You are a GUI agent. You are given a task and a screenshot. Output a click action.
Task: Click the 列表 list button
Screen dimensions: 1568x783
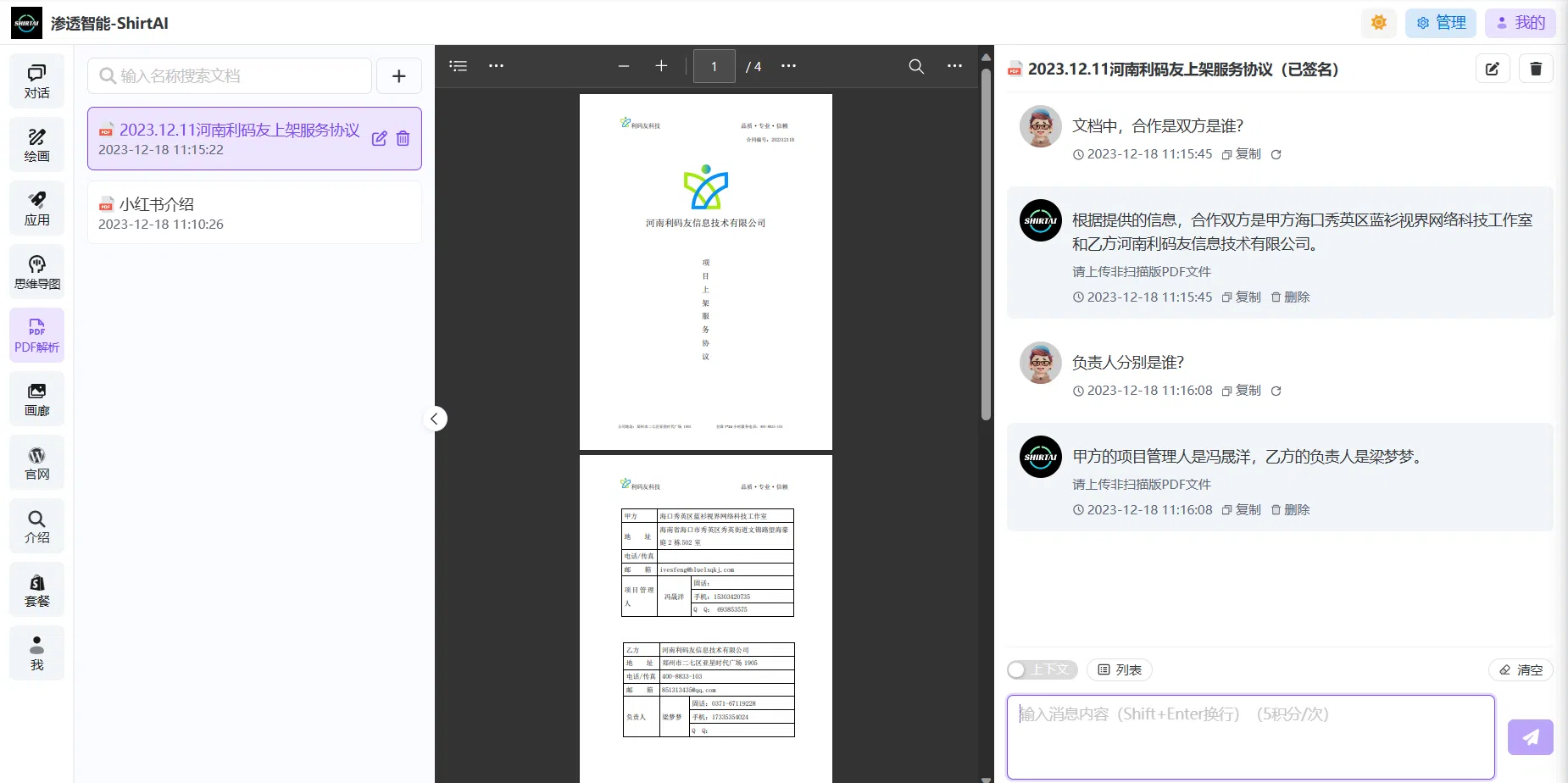[x=1120, y=669]
